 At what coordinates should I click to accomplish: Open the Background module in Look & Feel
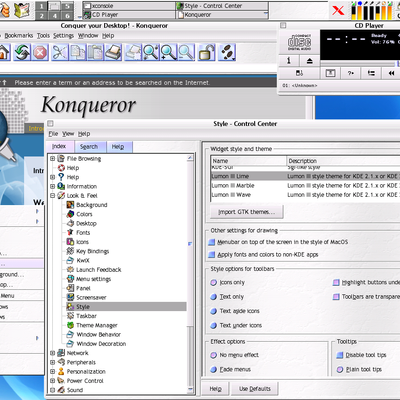(92, 205)
